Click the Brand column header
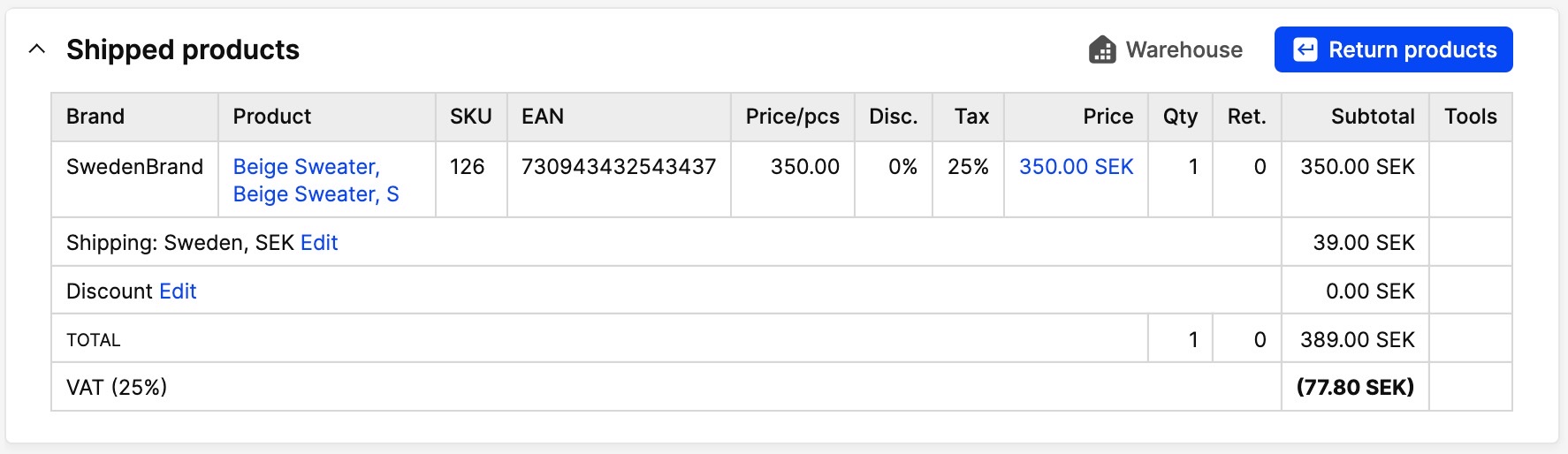This screenshot has width=1568, height=454. 95,117
